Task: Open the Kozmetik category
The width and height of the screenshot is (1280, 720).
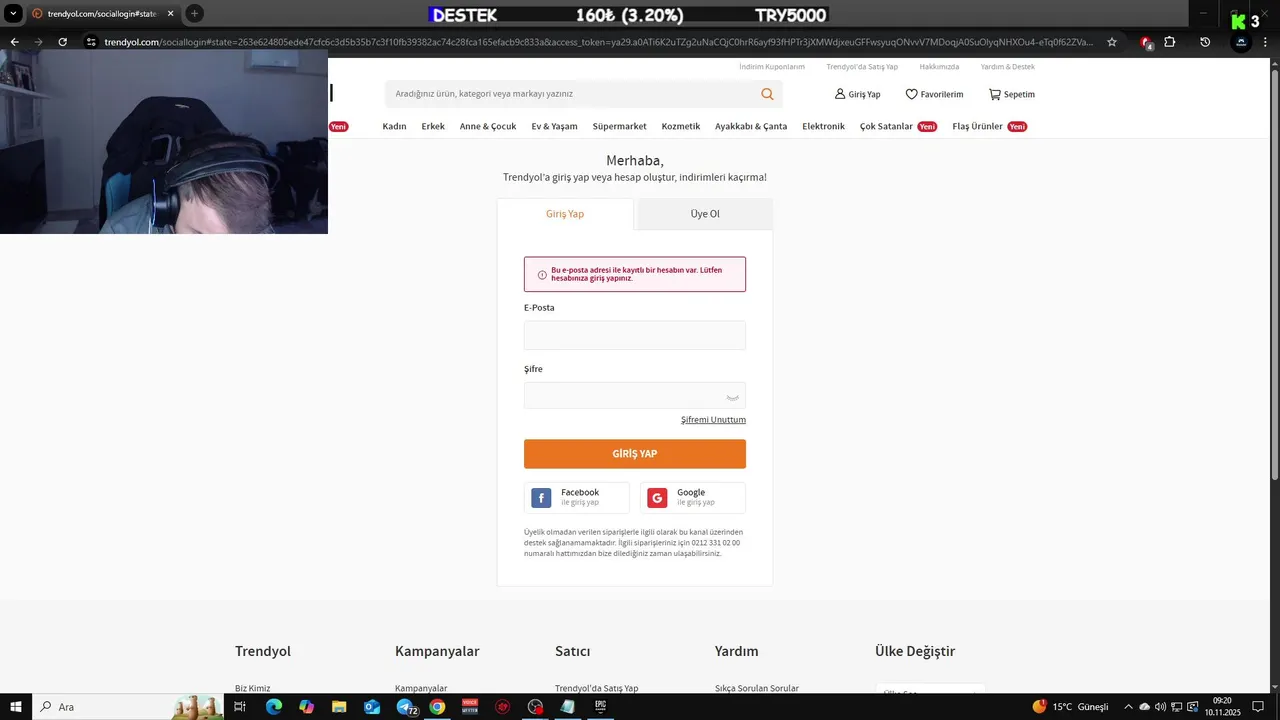Action: (x=681, y=127)
